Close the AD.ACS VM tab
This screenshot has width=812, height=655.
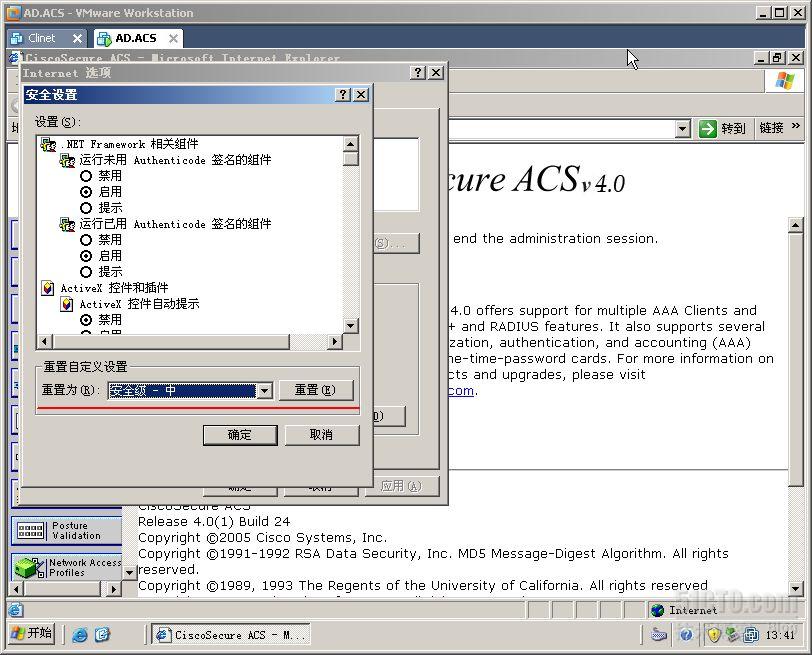[173, 38]
